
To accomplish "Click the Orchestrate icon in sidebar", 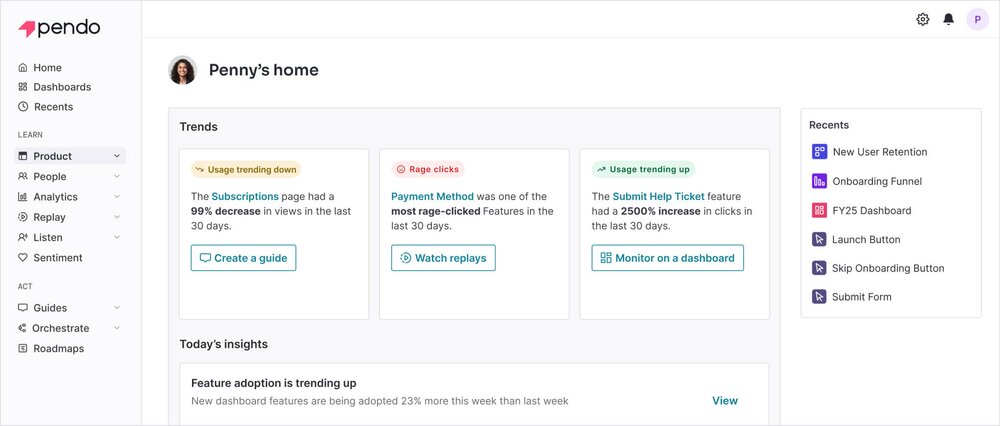I will click(23, 328).
